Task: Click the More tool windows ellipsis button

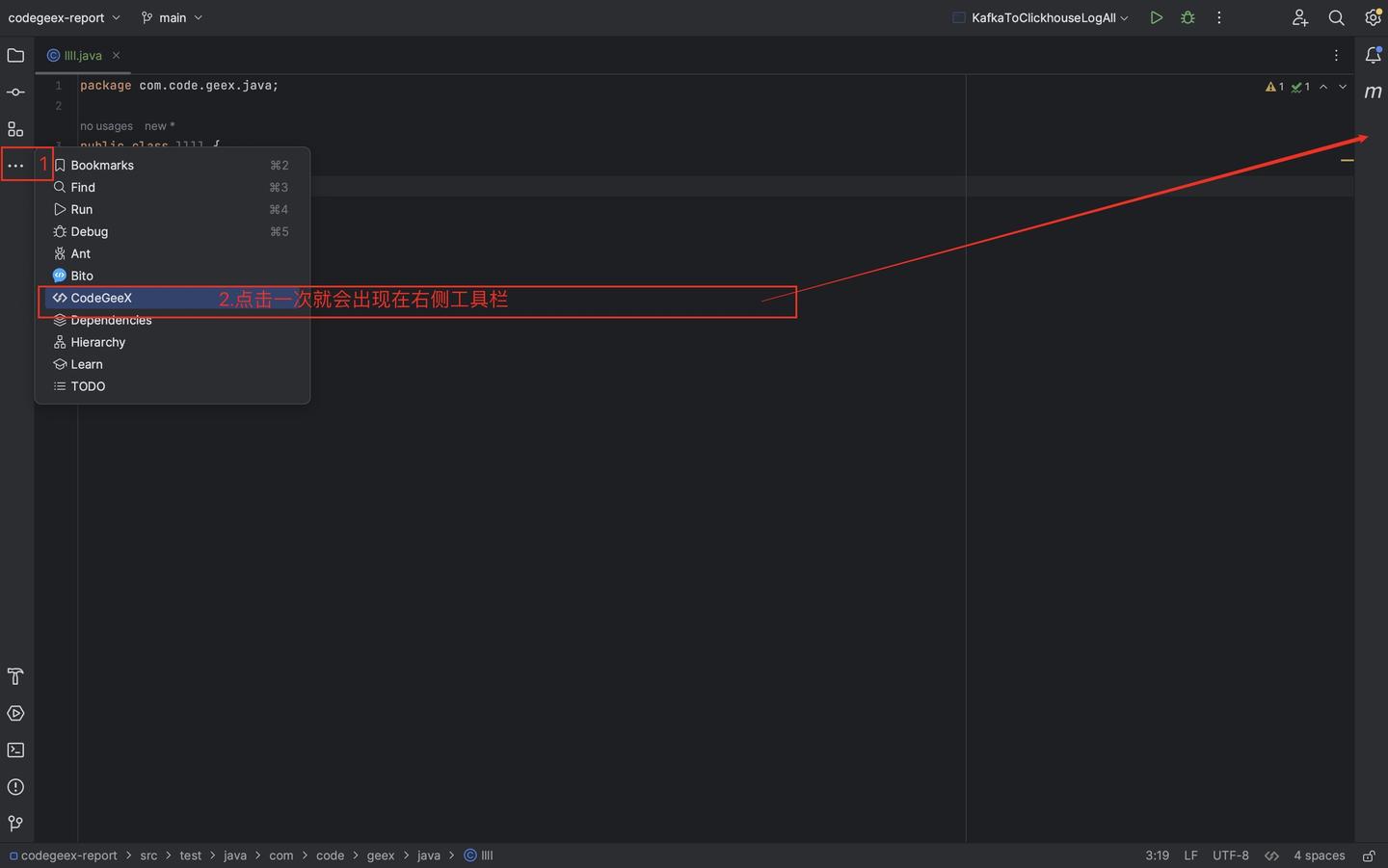Action: pos(15,166)
